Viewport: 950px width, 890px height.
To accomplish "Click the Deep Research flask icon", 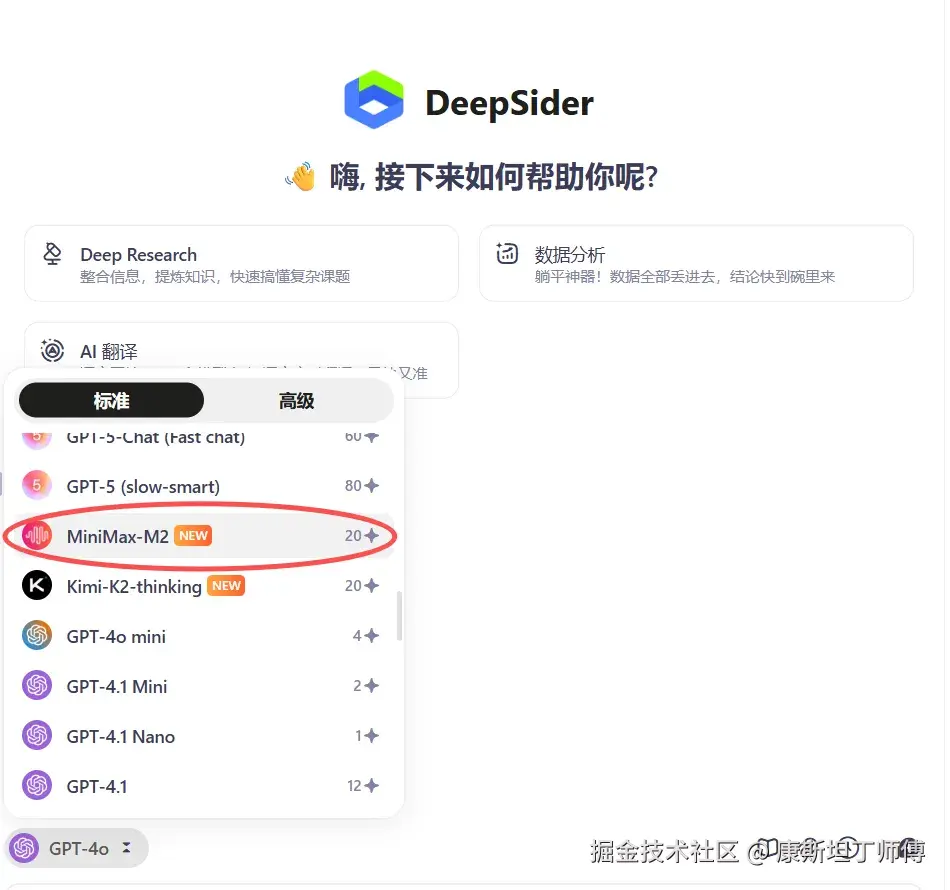I will coord(52,254).
